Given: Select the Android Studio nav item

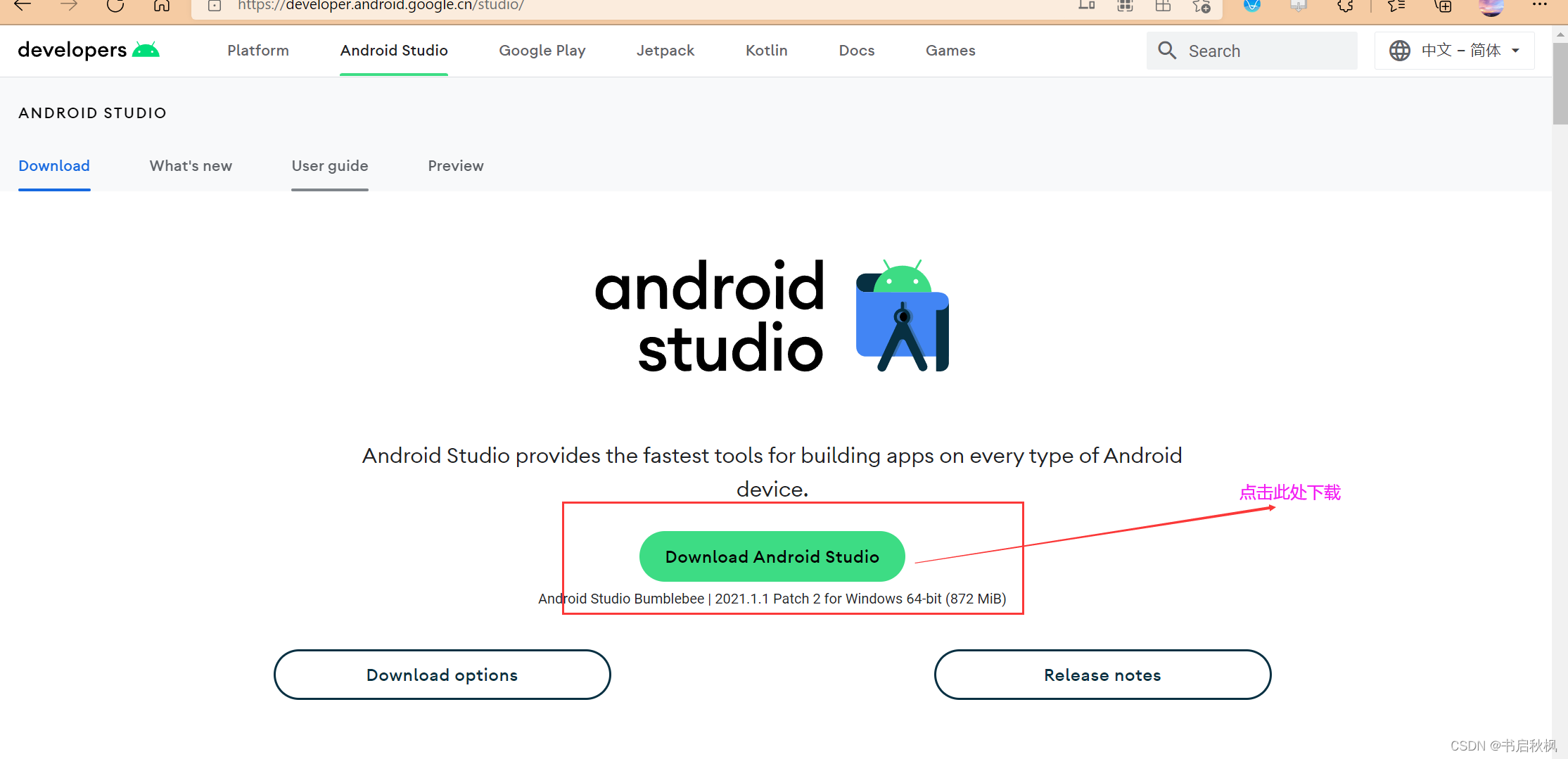Looking at the screenshot, I should point(394,51).
